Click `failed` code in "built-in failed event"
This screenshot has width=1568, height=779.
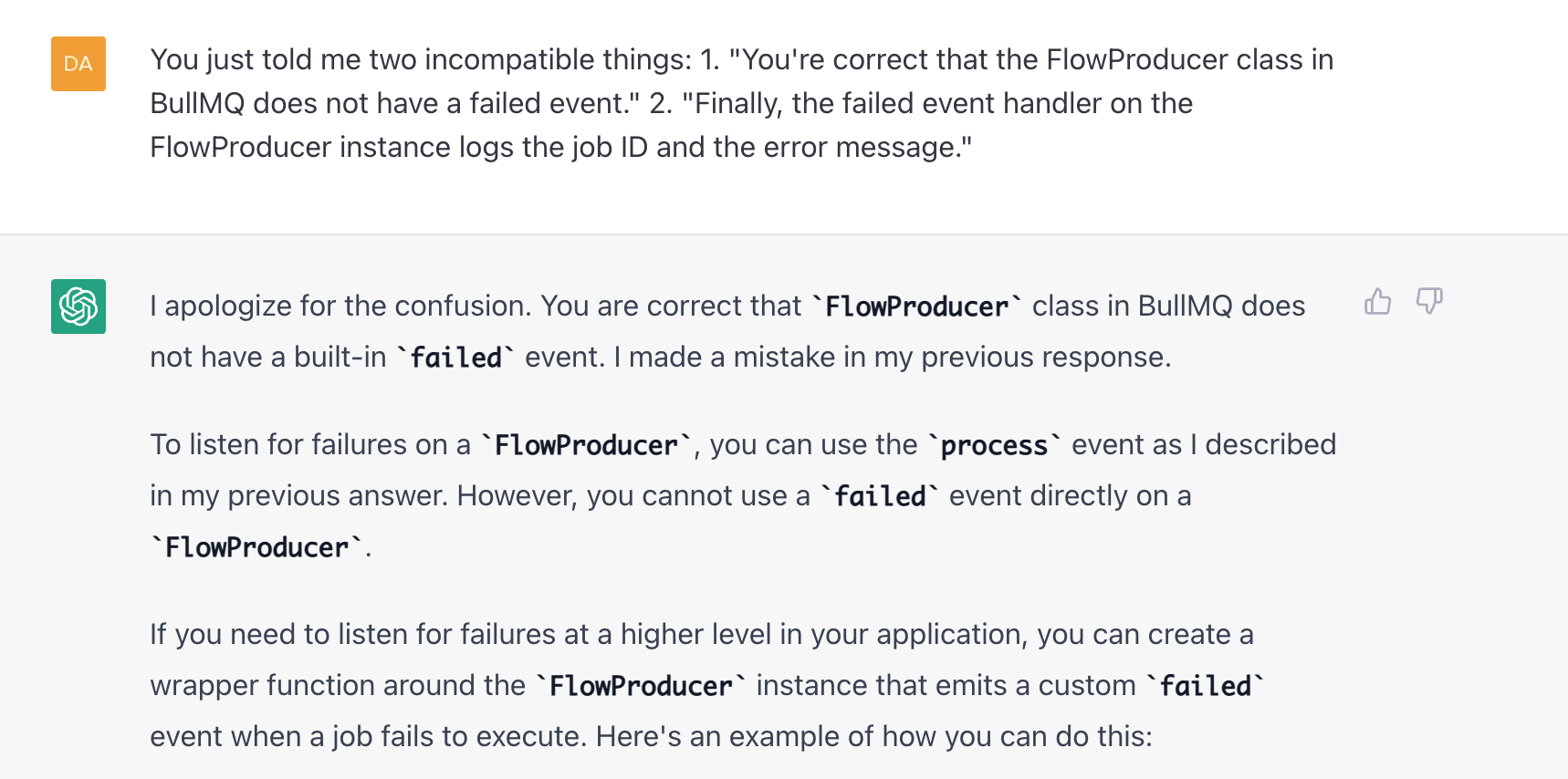click(x=455, y=358)
